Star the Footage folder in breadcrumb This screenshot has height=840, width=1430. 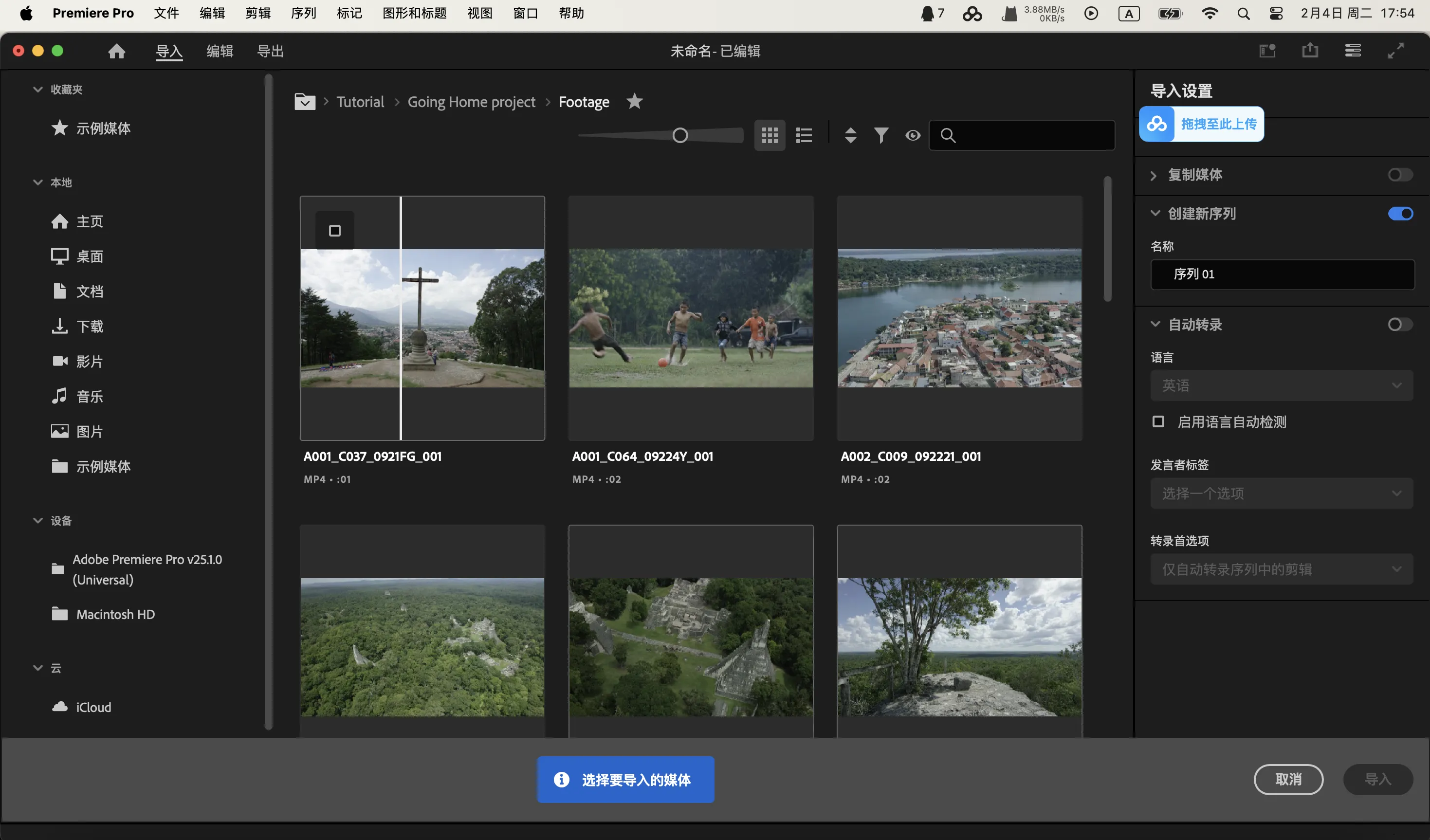[x=634, y=101]
